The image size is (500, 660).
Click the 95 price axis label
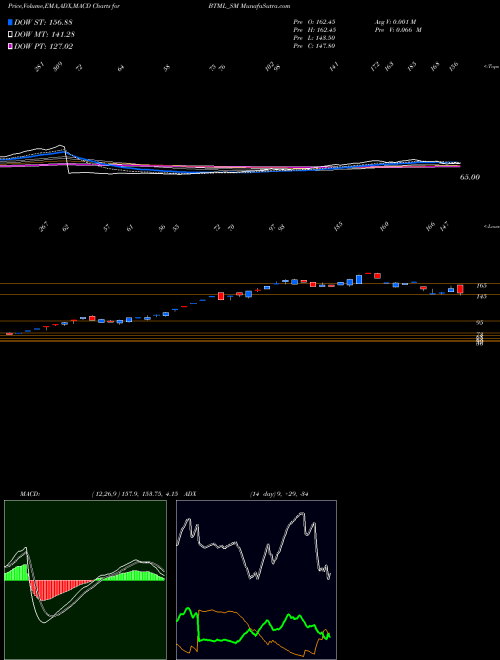click(x=480, y=323)
